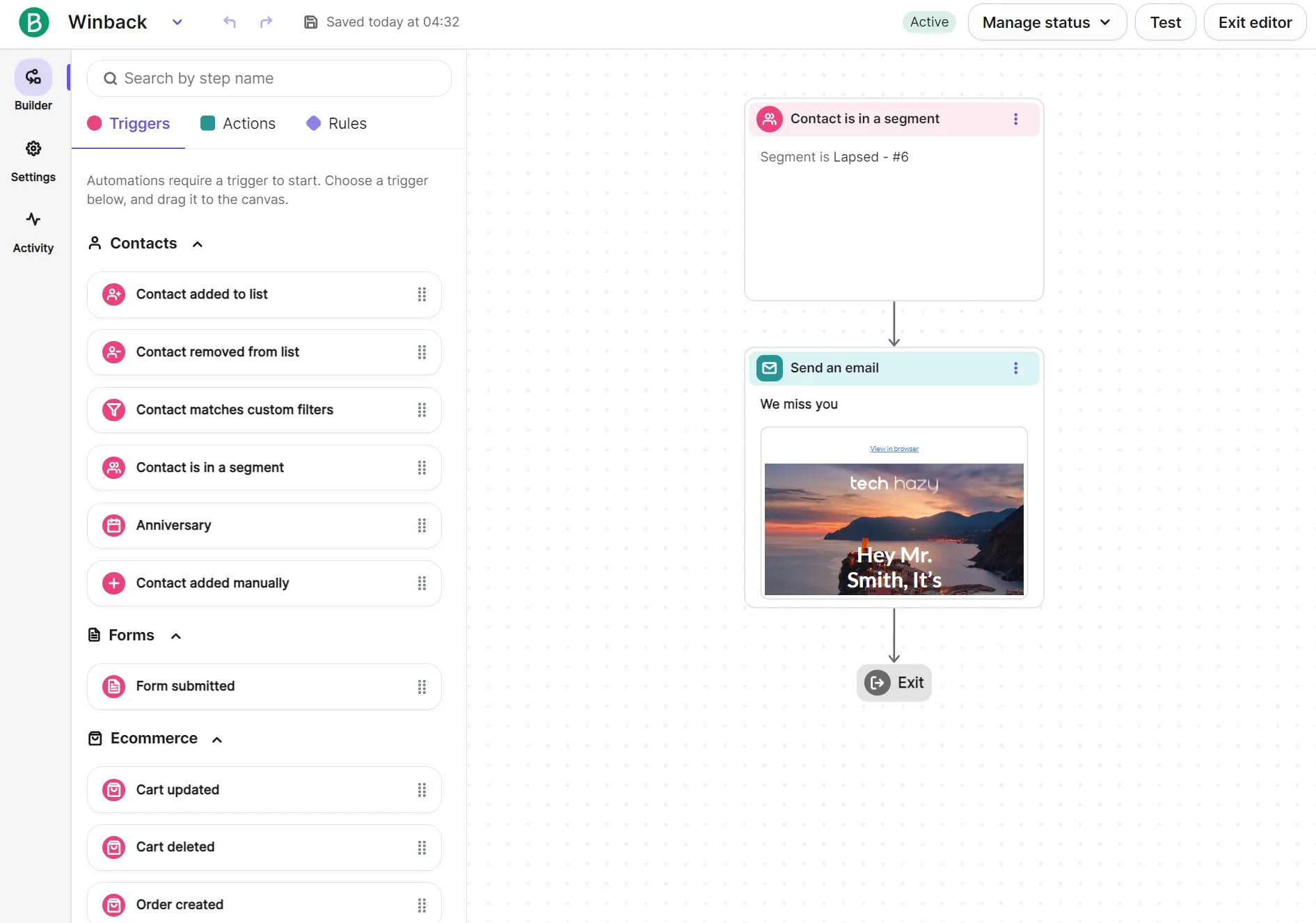This screenshot has height=923, width=1316.
Task: Click the Active status badge
Action: coord(929,22)
